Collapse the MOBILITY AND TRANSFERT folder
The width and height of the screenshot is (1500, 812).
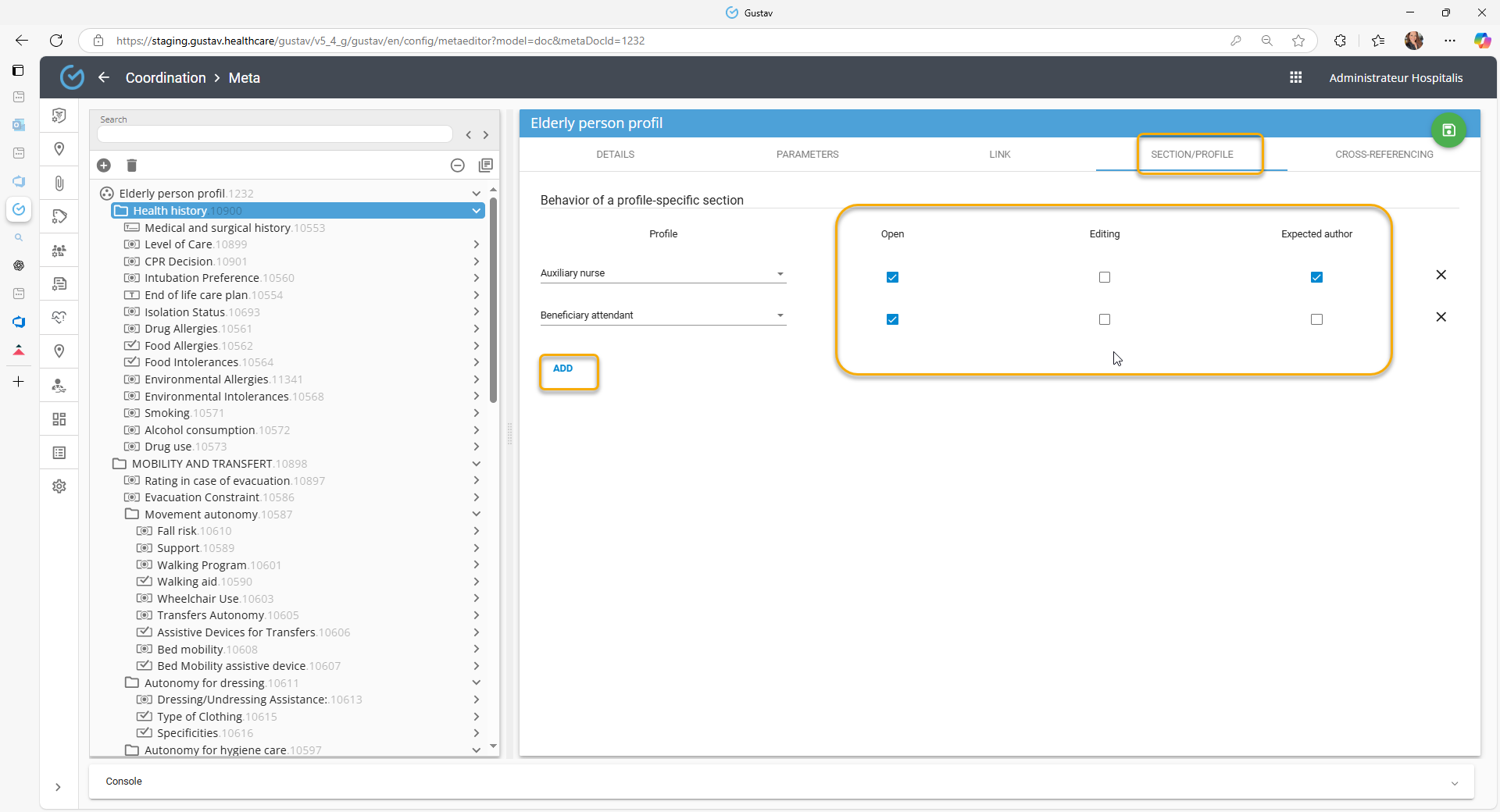(x=476, y=464)
